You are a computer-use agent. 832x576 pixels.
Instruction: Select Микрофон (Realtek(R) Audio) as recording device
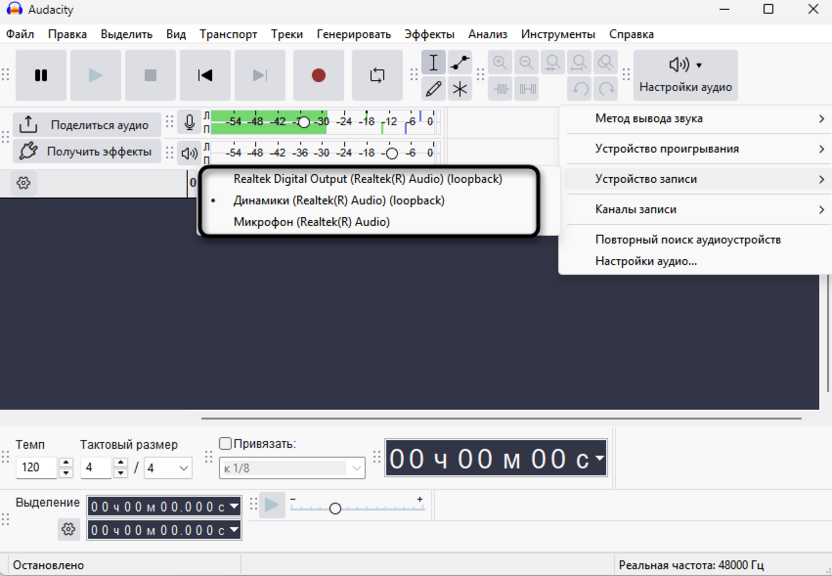click(315, 221)
